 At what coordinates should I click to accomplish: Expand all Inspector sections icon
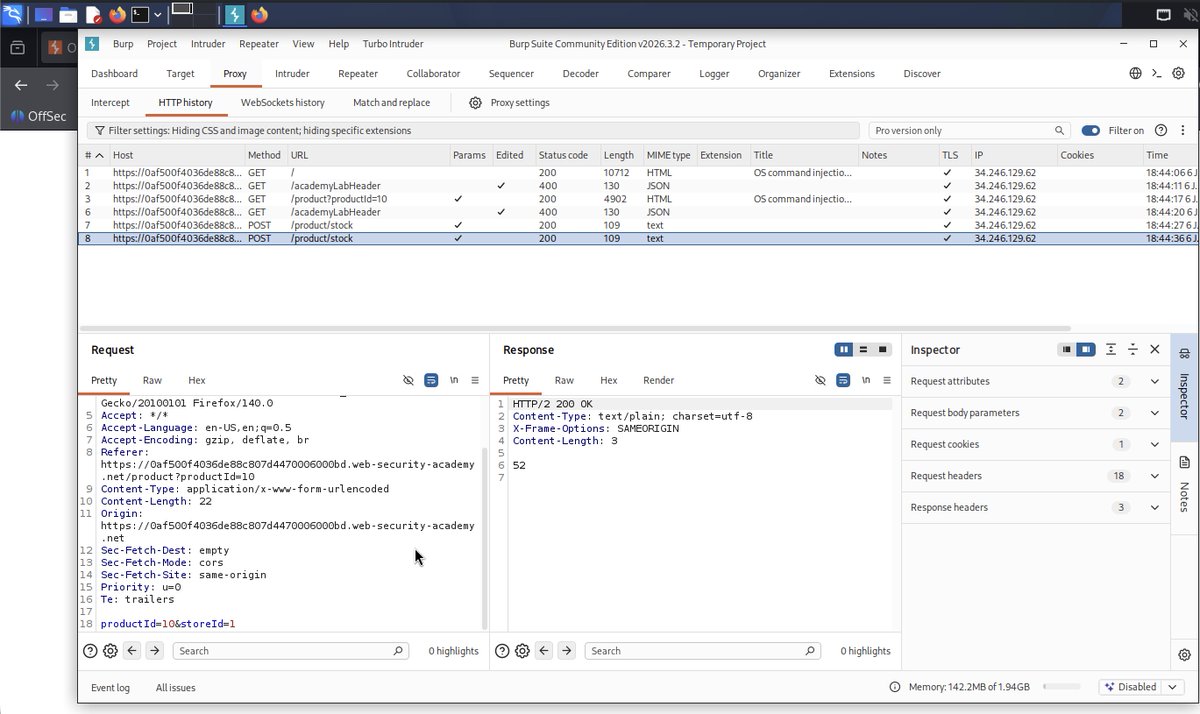[1111, 349]
